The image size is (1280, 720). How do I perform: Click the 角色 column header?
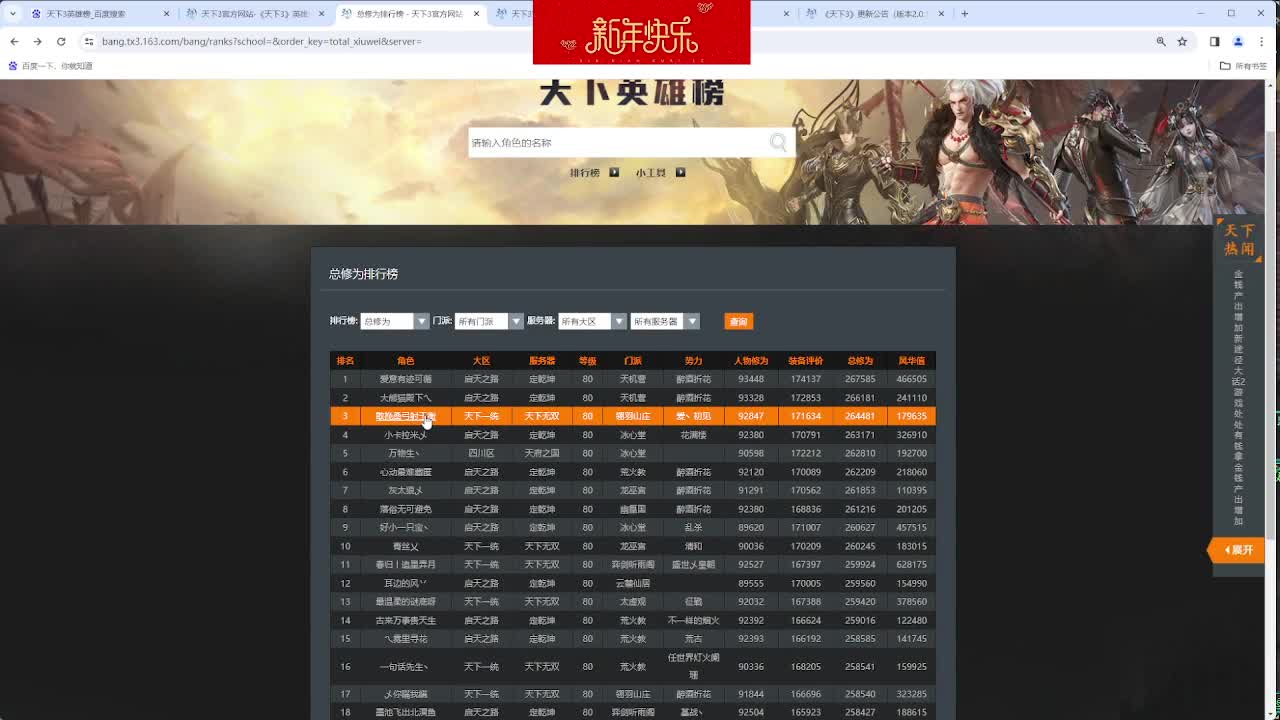[x=405, y=361]
